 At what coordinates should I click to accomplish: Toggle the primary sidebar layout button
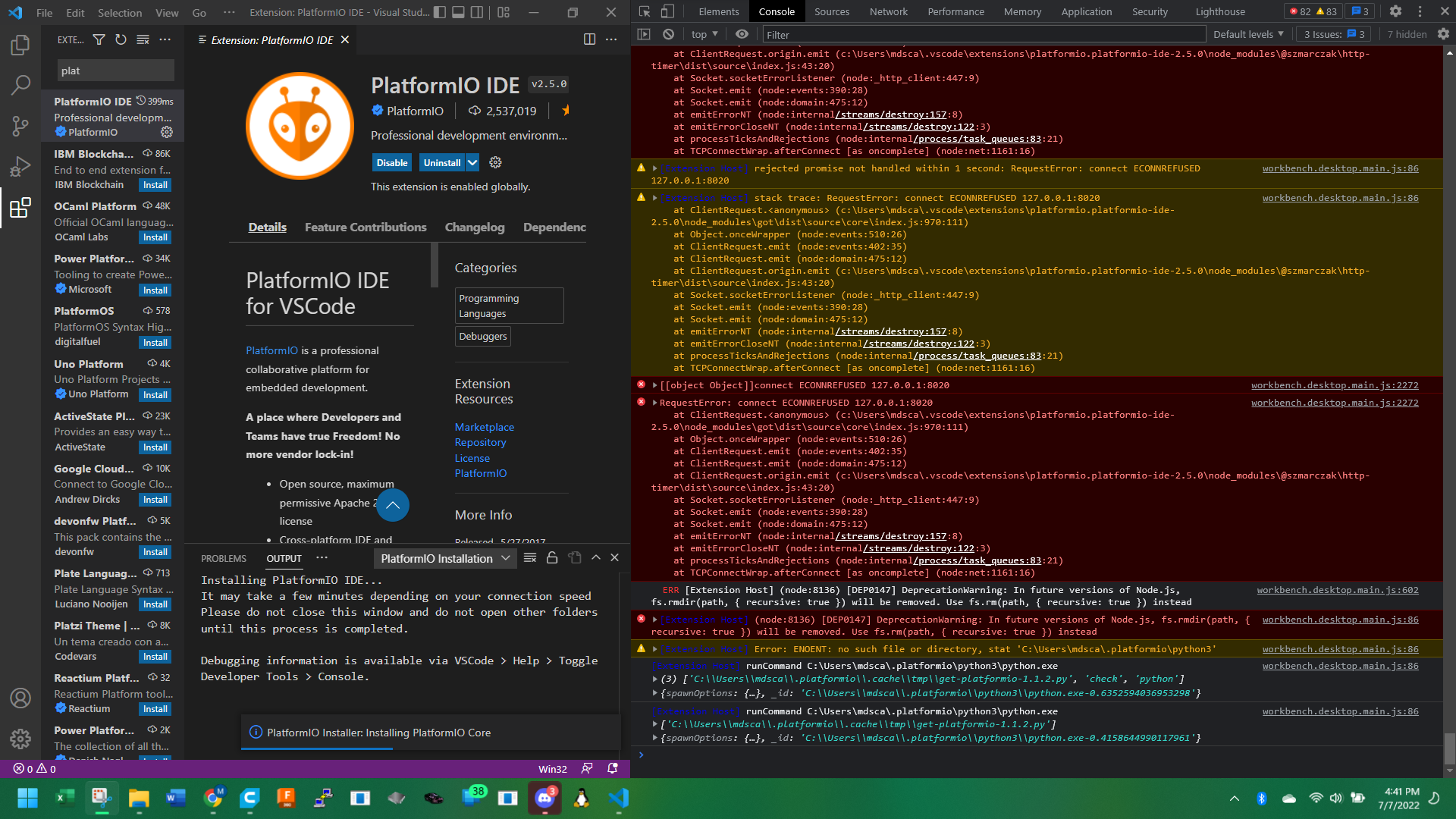click(x=440, y=12)
